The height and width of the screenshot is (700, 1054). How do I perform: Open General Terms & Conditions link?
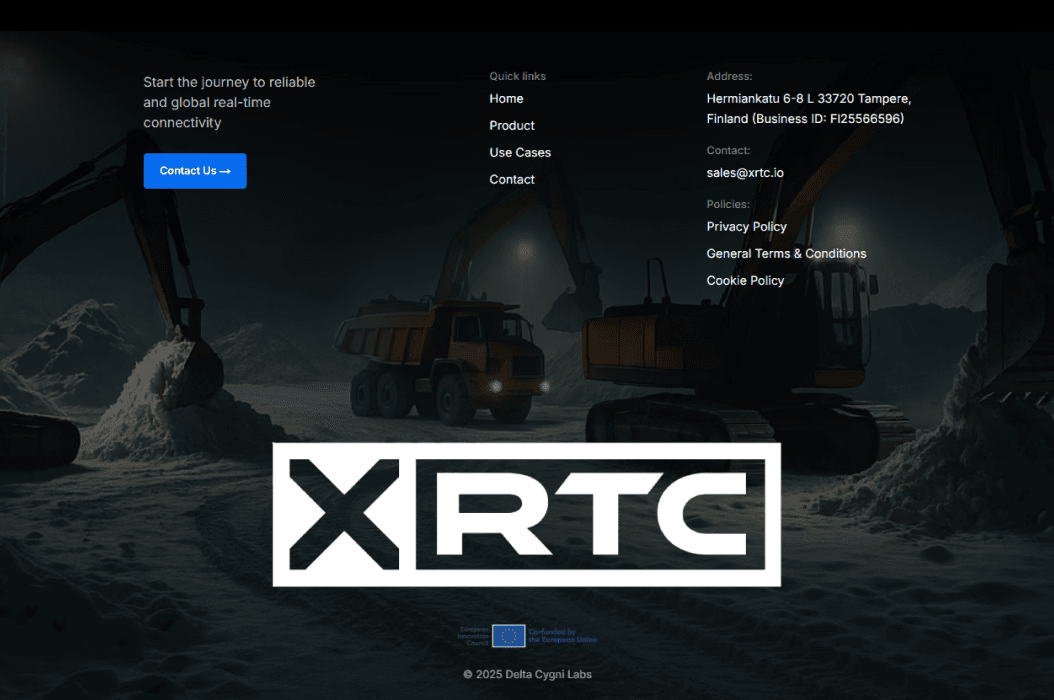[x=786, y=254]
